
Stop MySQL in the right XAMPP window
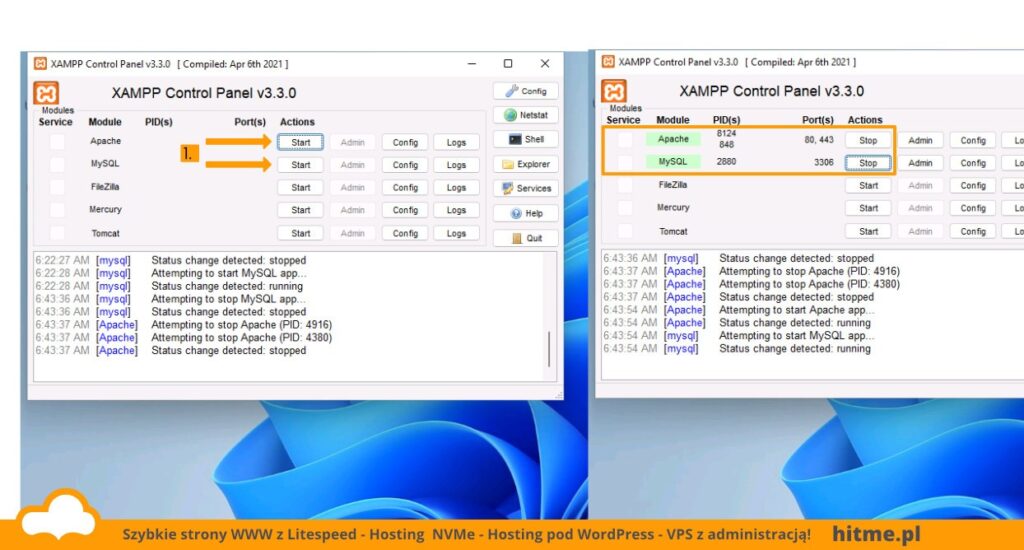(868, 163)
